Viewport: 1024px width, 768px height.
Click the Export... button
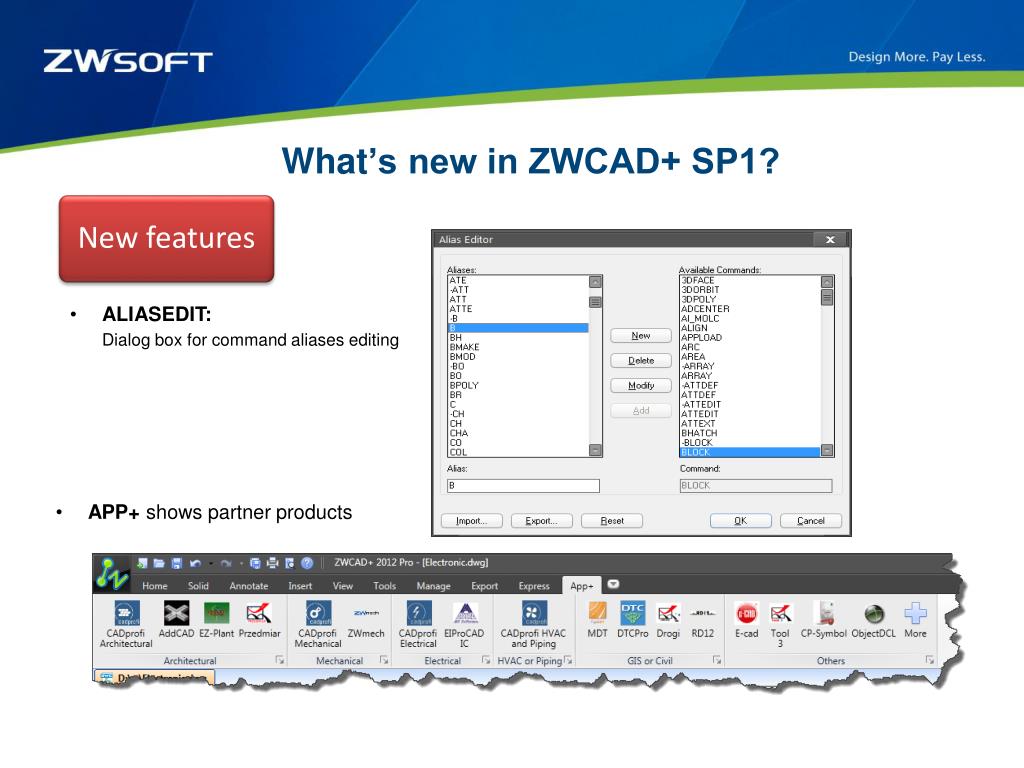[541, 520]
